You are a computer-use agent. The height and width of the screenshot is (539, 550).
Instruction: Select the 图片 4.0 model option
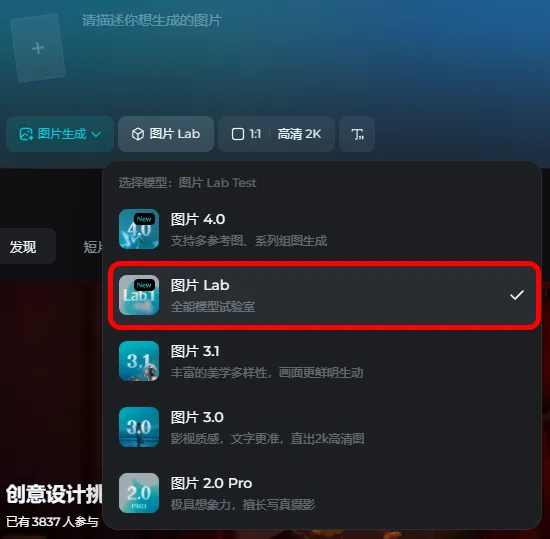click(x=324, y=229)
